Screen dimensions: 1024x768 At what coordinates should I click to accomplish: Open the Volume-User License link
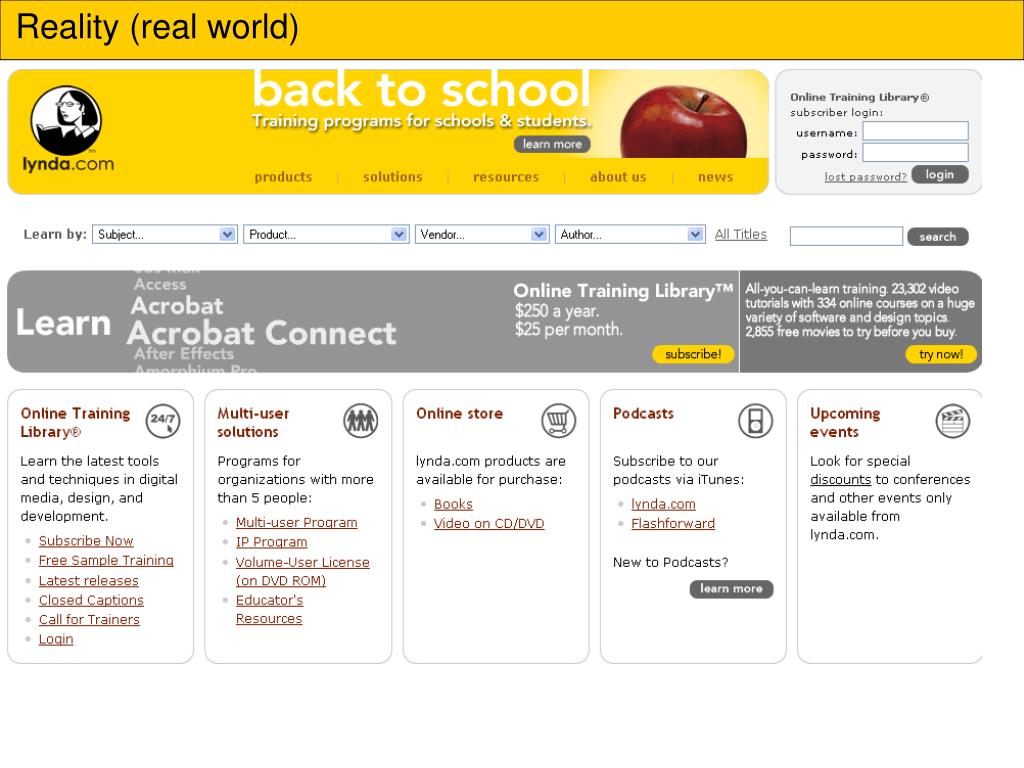click(303, 571)
